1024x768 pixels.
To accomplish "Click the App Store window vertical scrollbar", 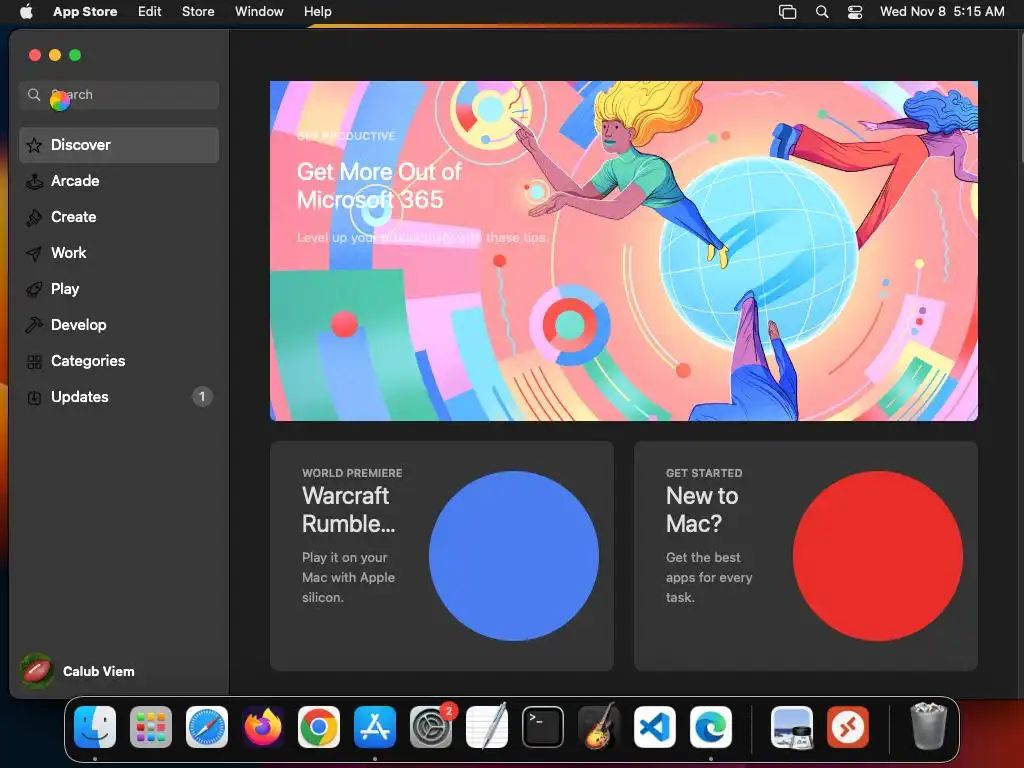I will click(x=1020, y=98).
